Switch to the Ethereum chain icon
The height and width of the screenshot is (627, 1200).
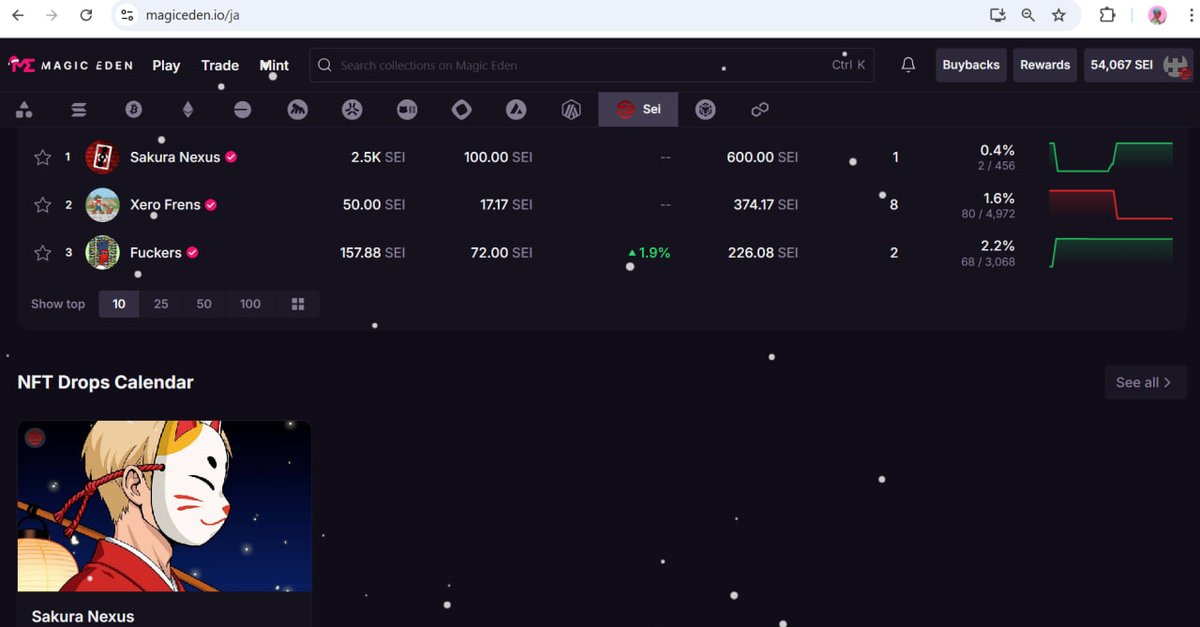click(x=188, y=110)
